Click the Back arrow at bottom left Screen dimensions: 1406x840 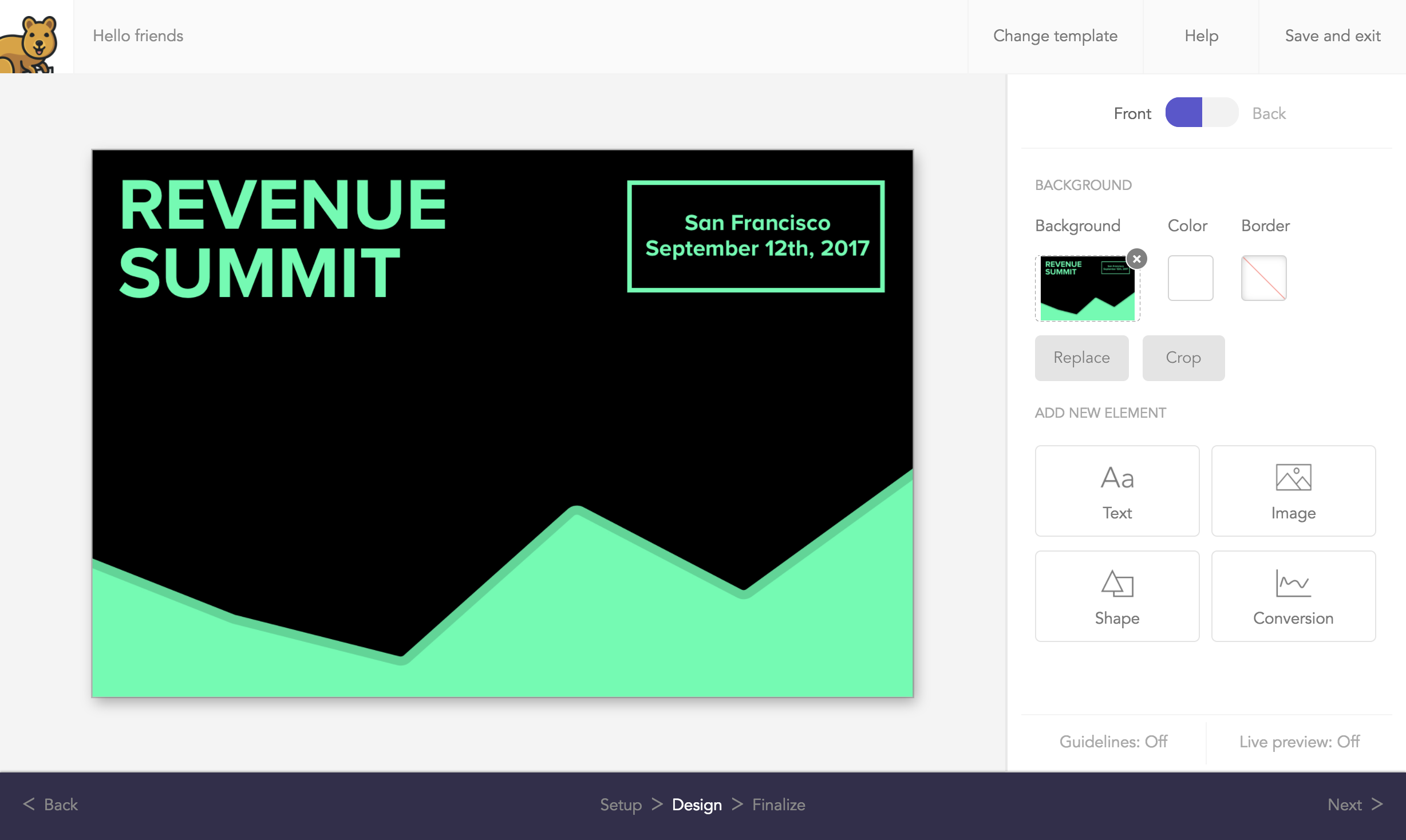coord(50,805)
